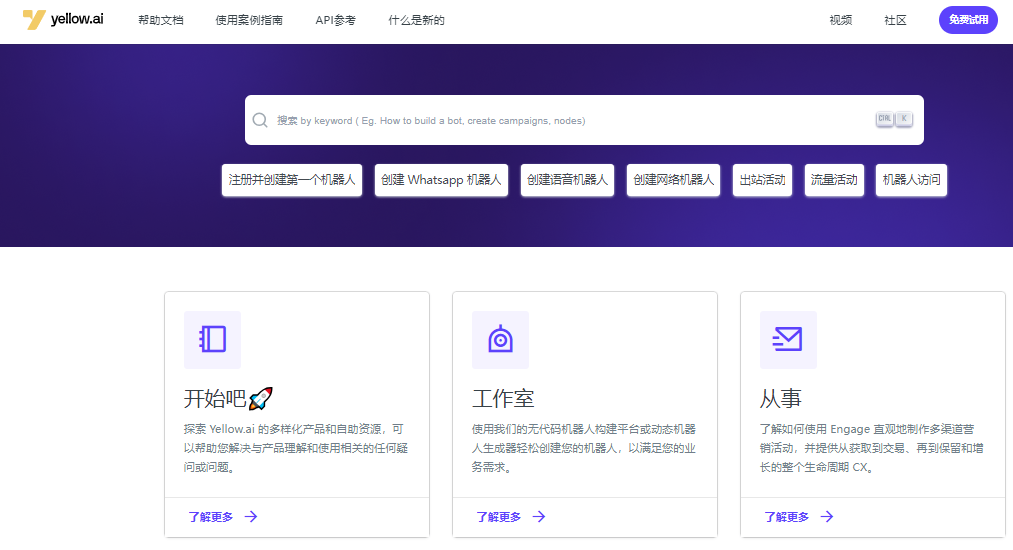Click the rocket emoji beside 开始吧
The height and width of the screenshot is (550, 1013).
click(x=260, y=398)
